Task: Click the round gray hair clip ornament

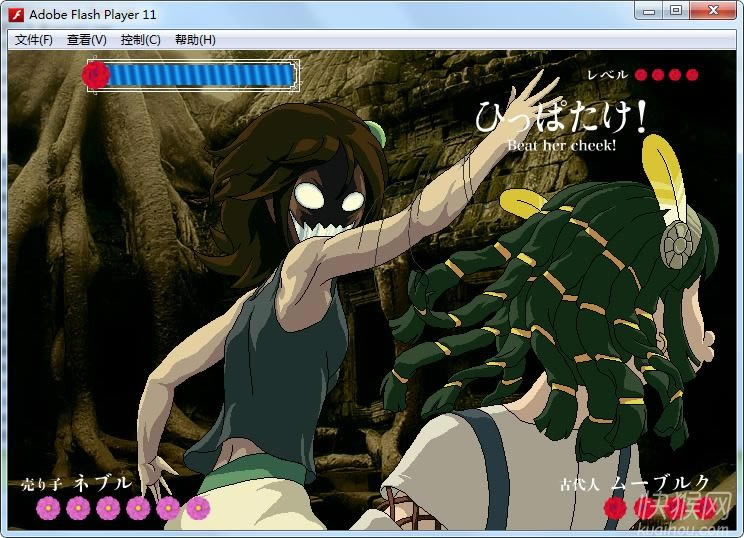Action: click(x=682, y=240)
